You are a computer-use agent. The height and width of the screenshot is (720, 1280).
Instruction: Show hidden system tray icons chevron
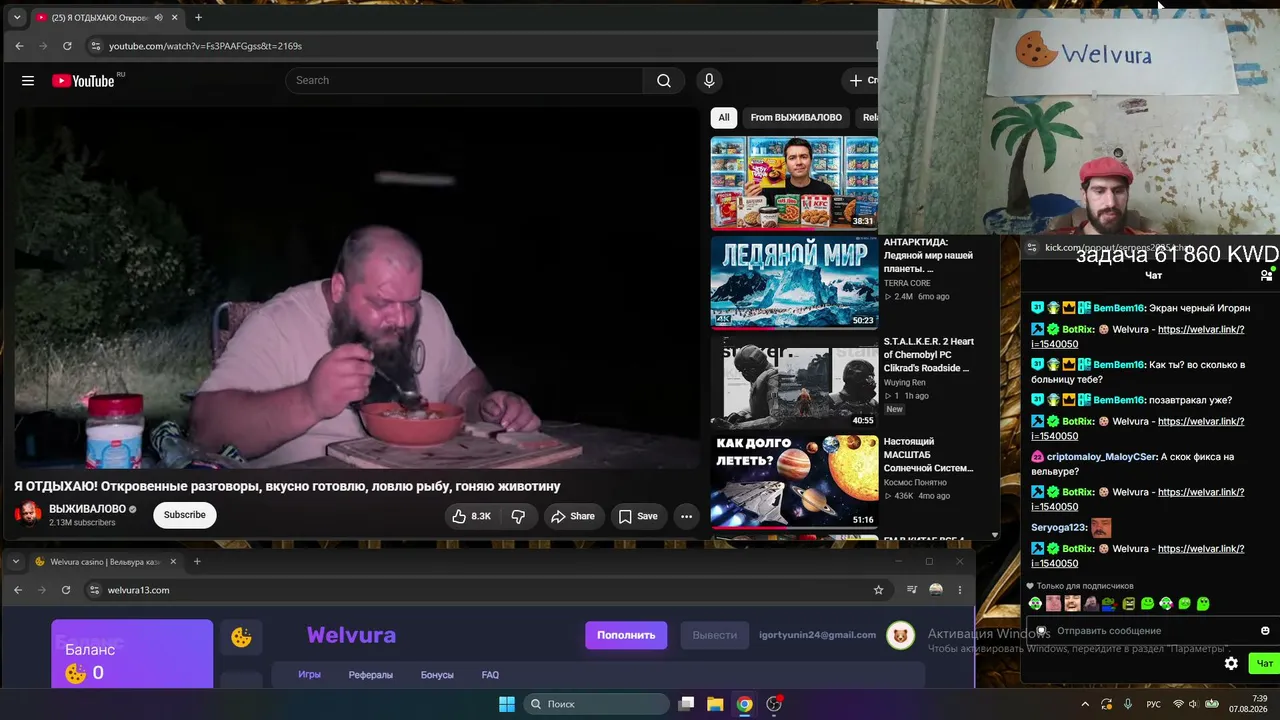[1085, 704]
